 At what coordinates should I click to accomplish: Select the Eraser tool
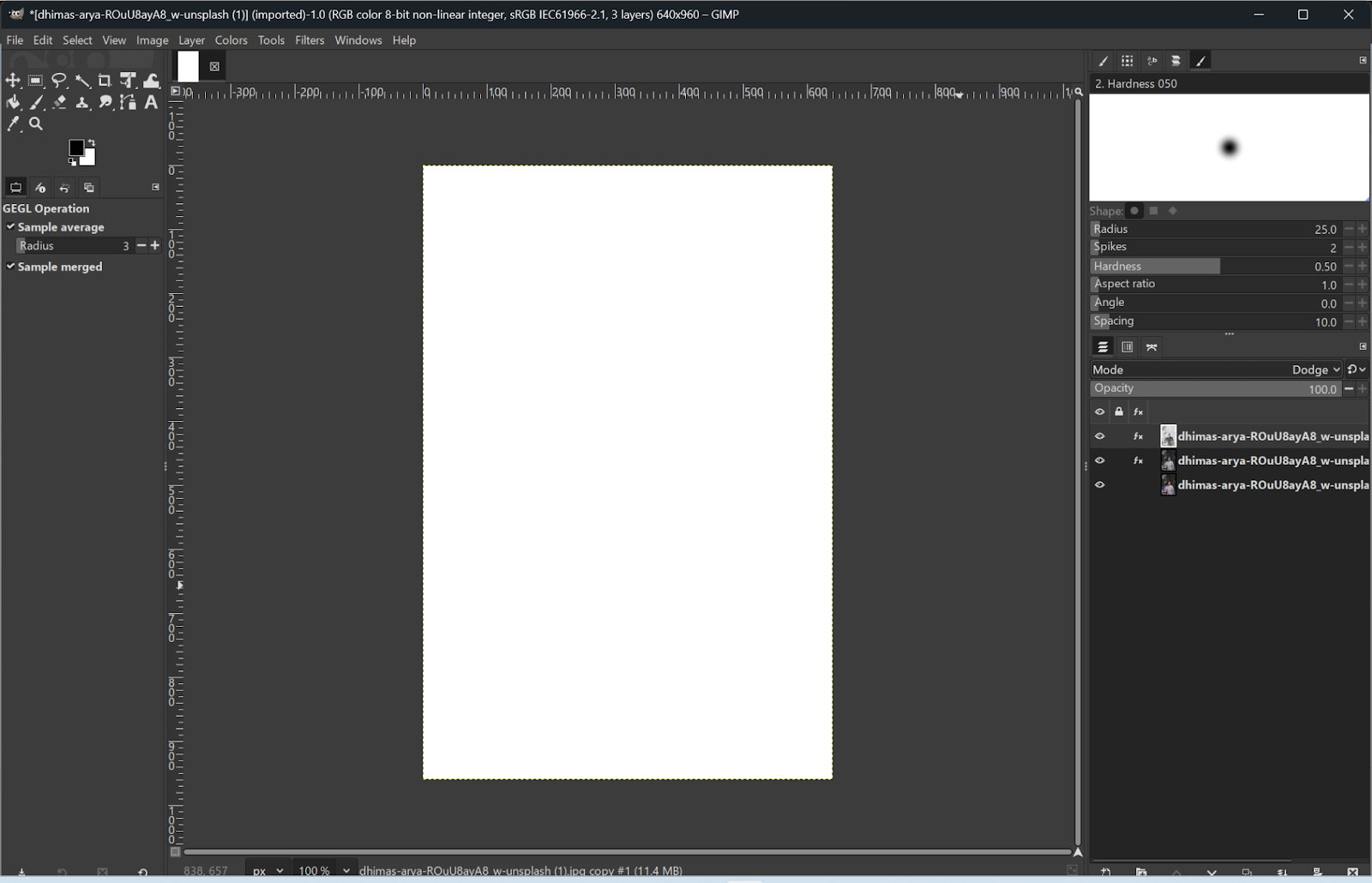click(x=59, y=102)
